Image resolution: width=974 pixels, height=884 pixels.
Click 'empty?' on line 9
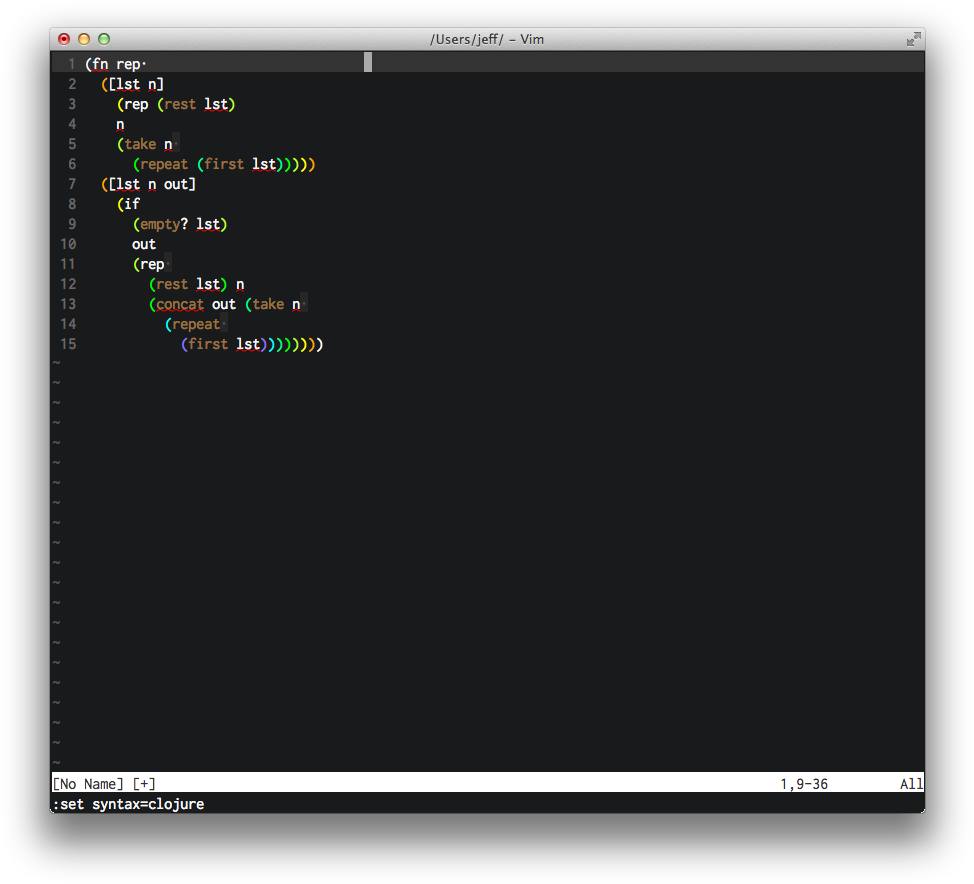[164, 224]
